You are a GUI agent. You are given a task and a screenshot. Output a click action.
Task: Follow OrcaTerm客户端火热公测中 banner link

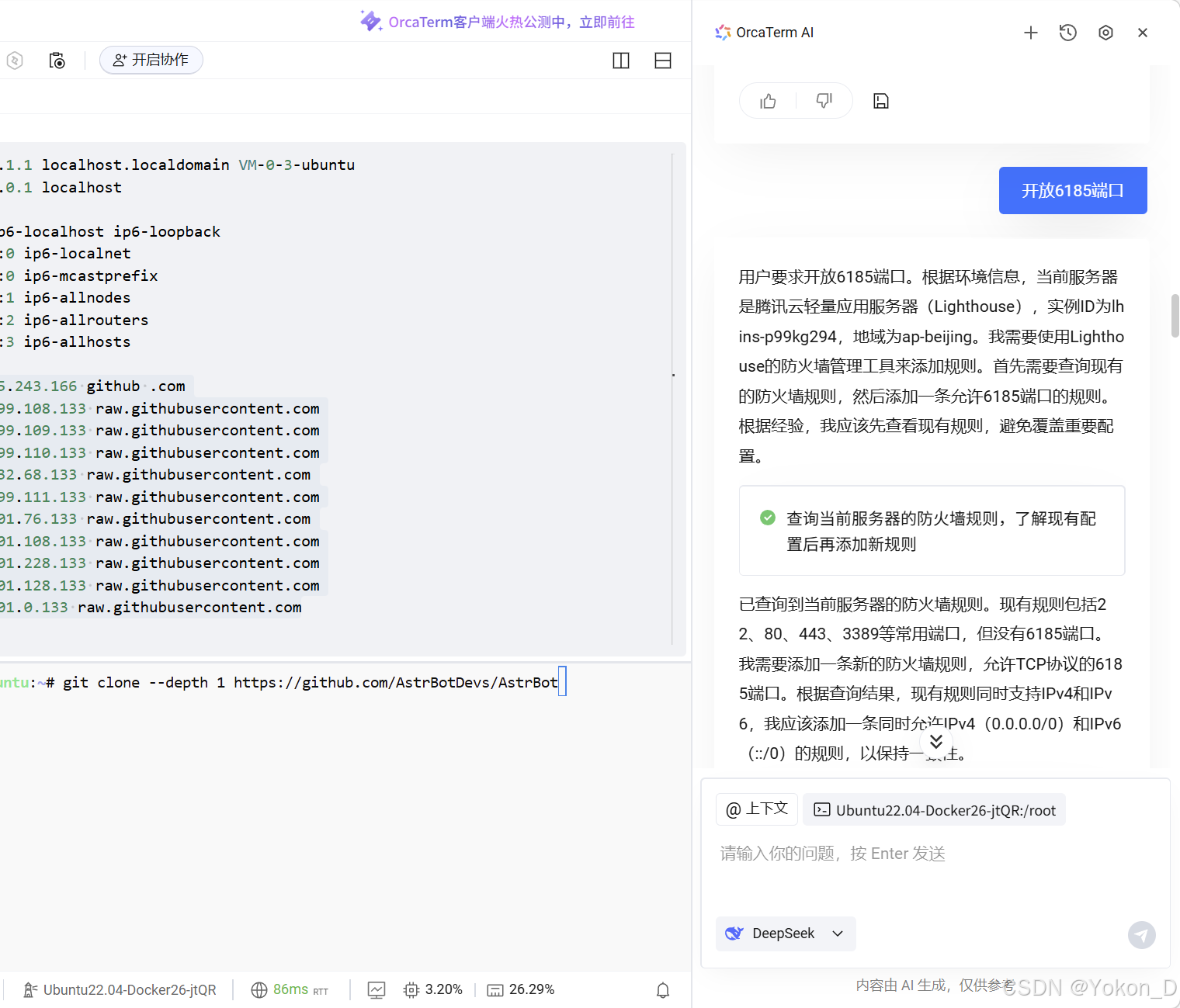click(512, 22)
